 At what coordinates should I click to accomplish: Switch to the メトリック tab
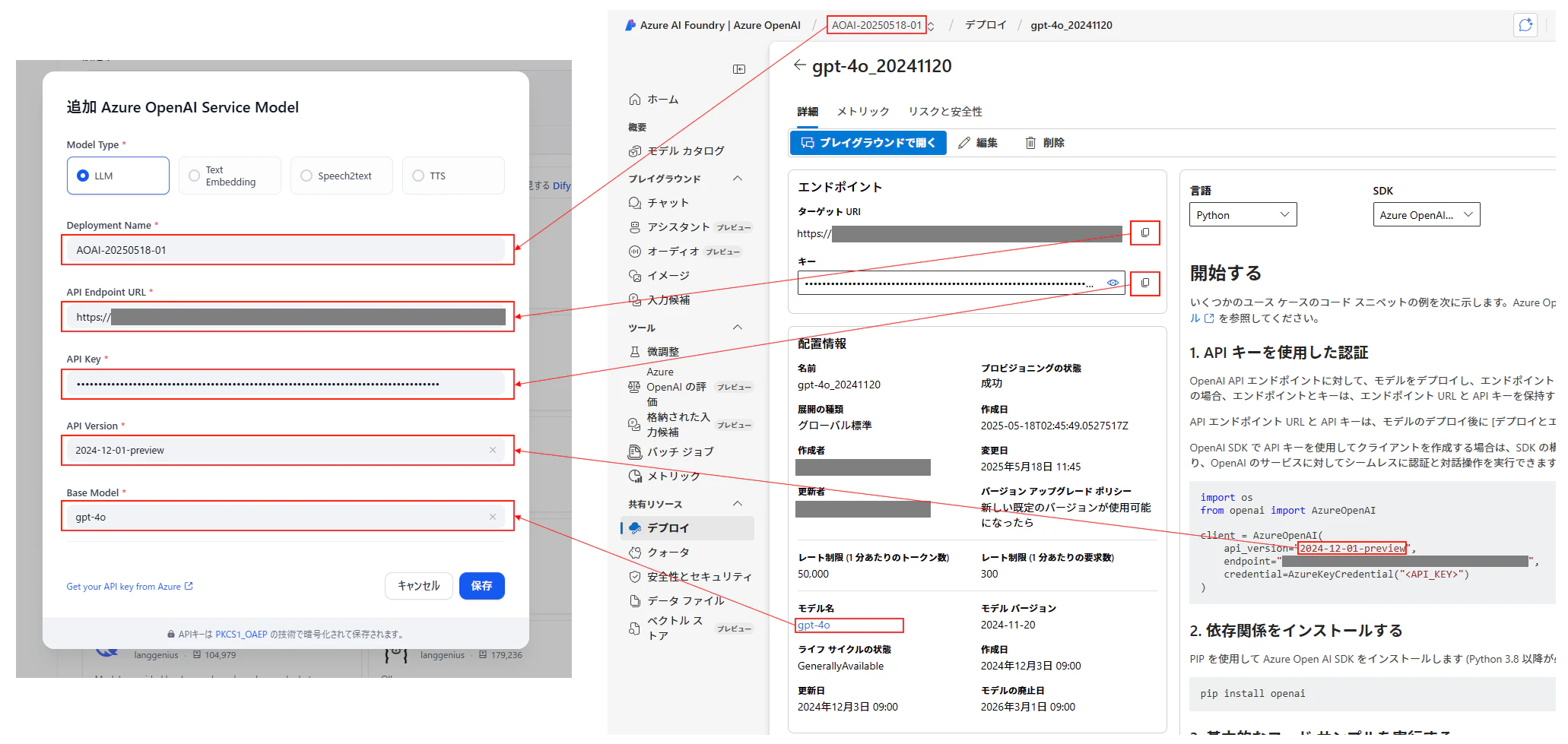(x=863, y=112)
